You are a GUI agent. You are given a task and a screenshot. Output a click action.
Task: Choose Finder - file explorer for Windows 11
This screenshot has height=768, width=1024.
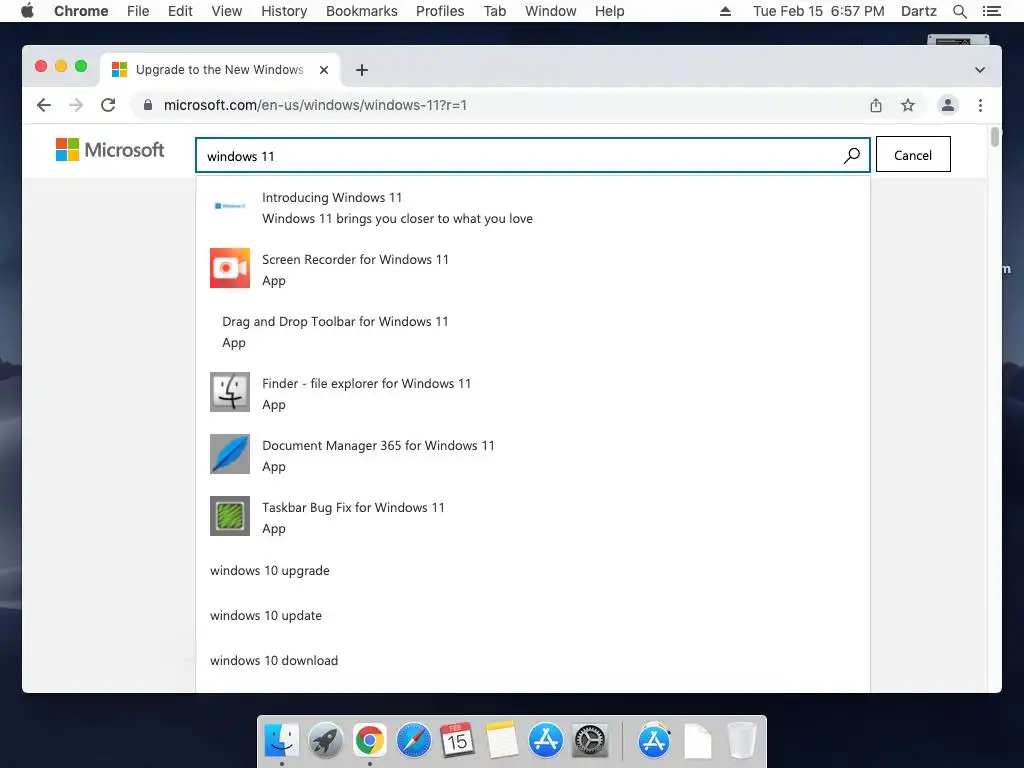point(533,394)
